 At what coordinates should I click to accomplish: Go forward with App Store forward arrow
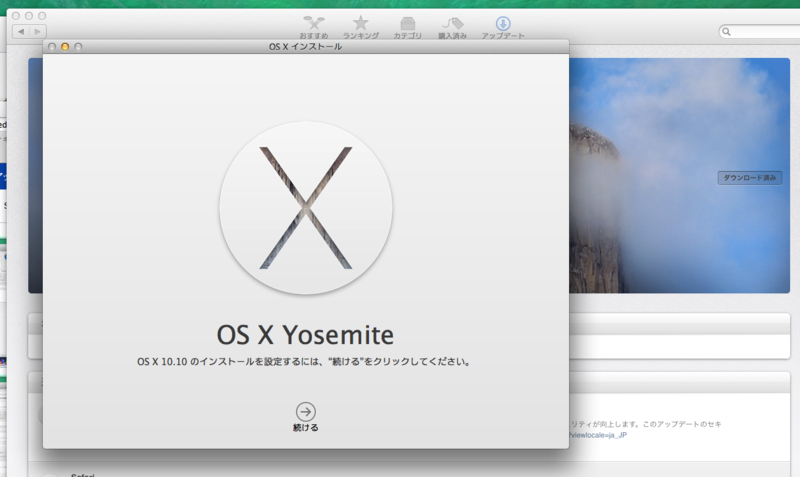(38, 32)
